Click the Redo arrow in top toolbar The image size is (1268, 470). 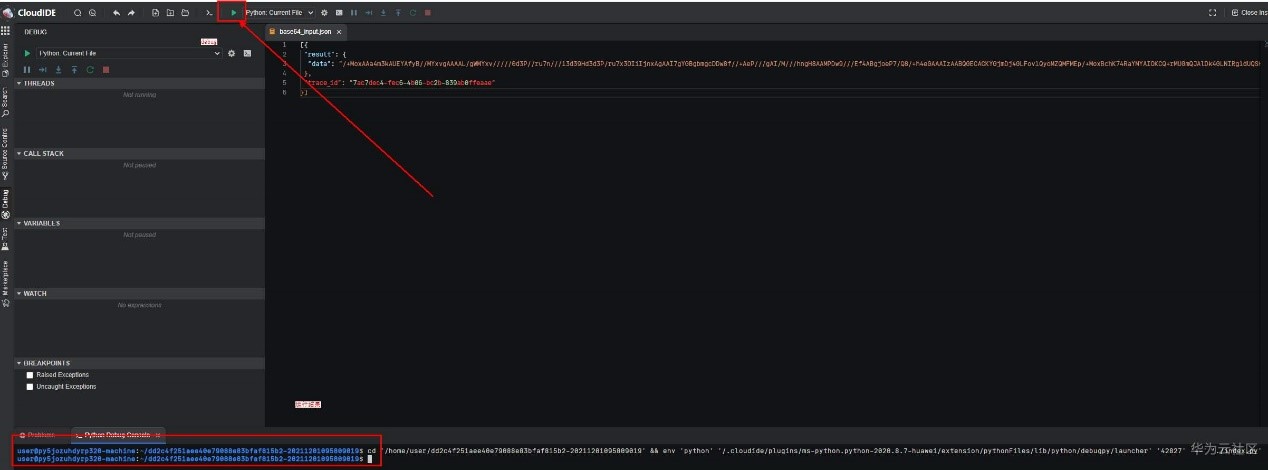(130, 13)
